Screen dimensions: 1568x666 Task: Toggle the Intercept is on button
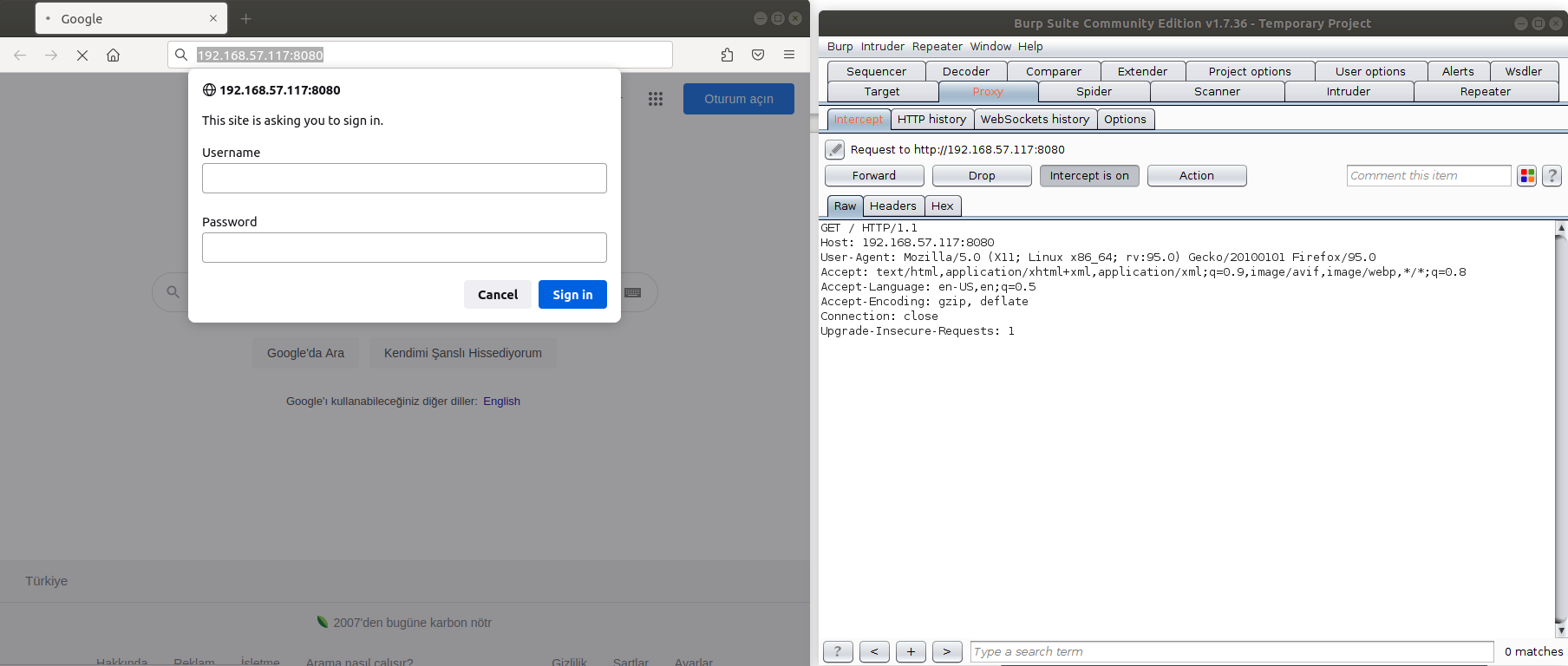click(x=1089, y=175)
